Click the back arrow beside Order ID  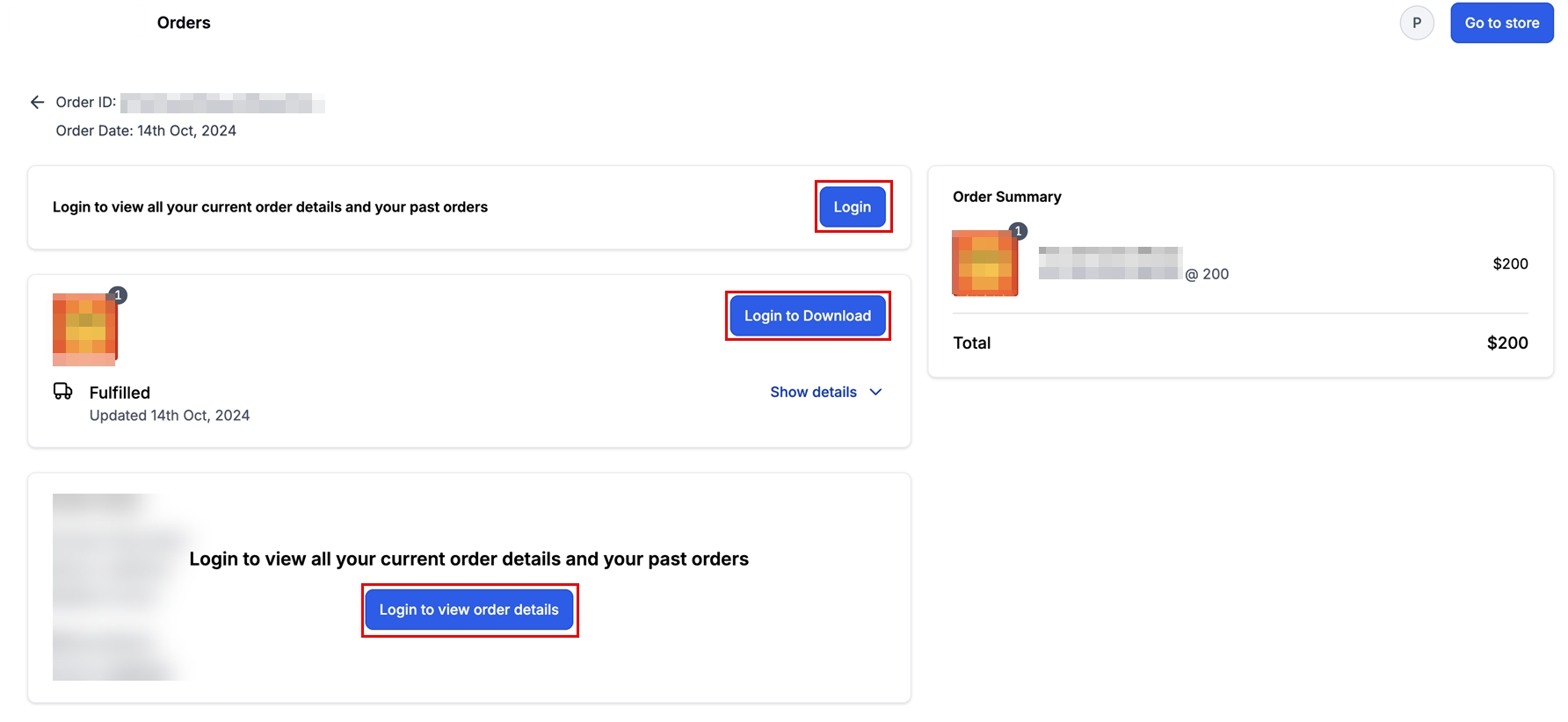point(37,103)
